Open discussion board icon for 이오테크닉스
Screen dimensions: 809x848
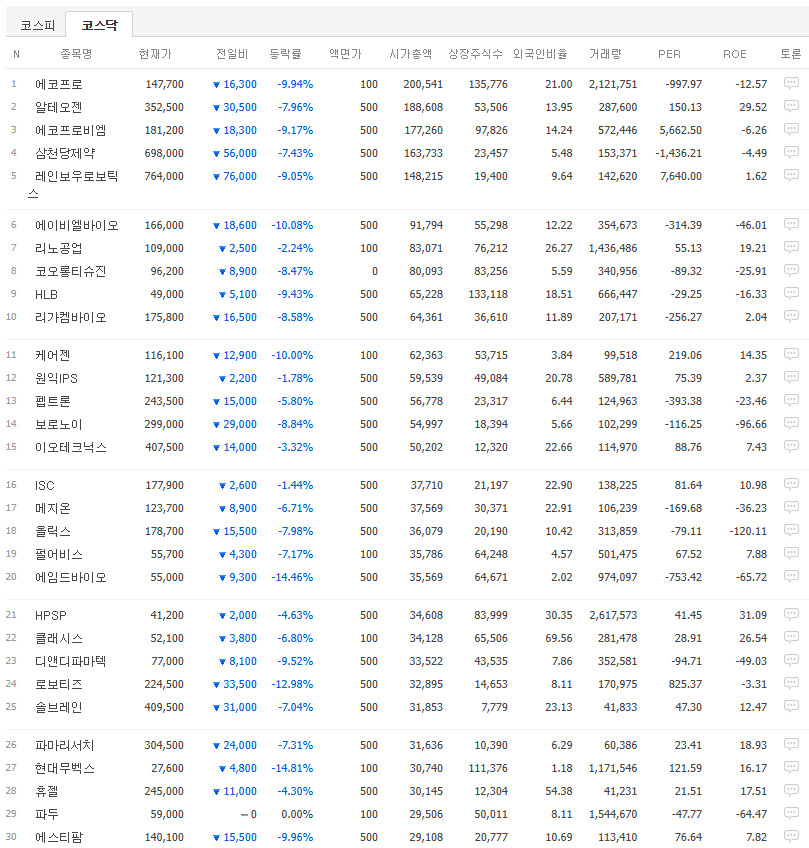tap(791, 446)
